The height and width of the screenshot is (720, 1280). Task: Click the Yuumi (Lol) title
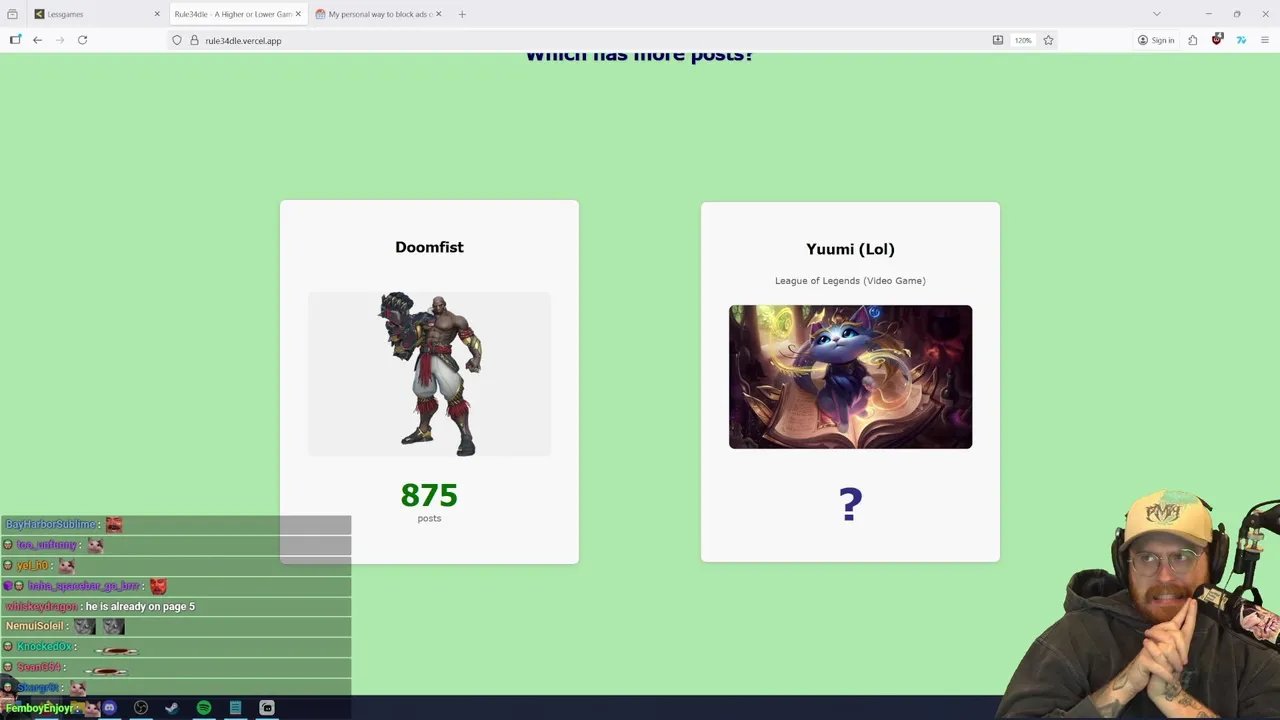click(850, 249)
